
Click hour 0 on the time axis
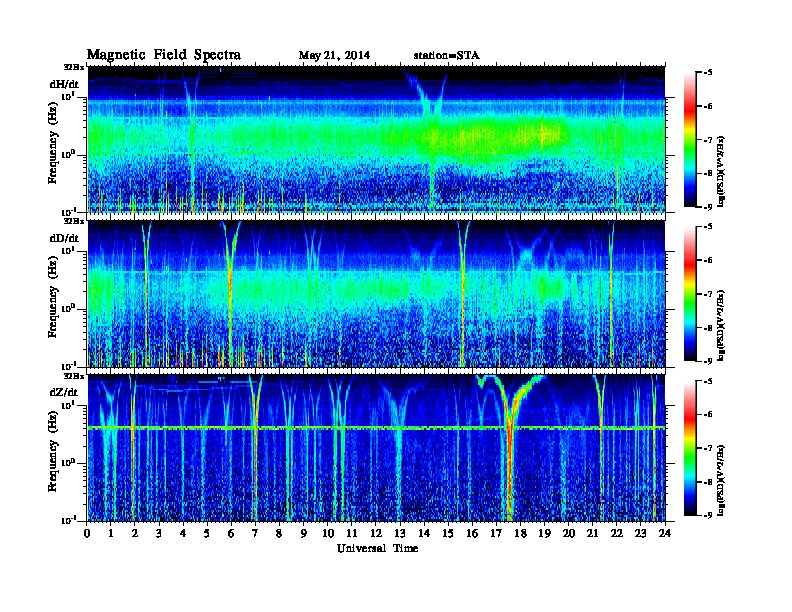[87, 533]
